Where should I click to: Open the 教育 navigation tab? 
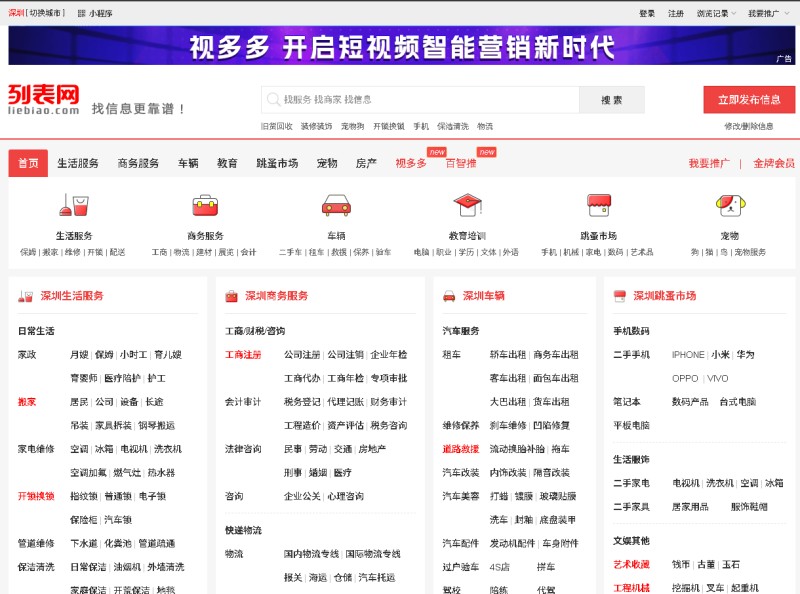(227, 163)
